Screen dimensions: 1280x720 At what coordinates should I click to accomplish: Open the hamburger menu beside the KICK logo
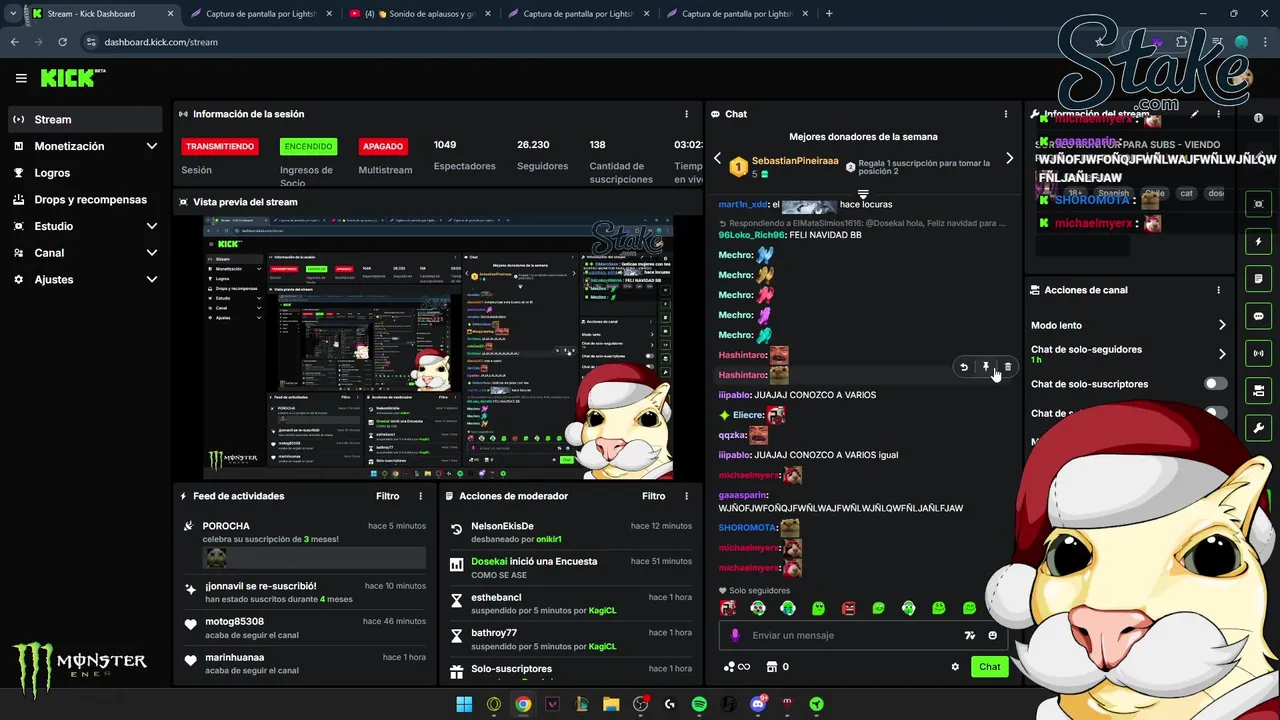(x=21, y=78)
